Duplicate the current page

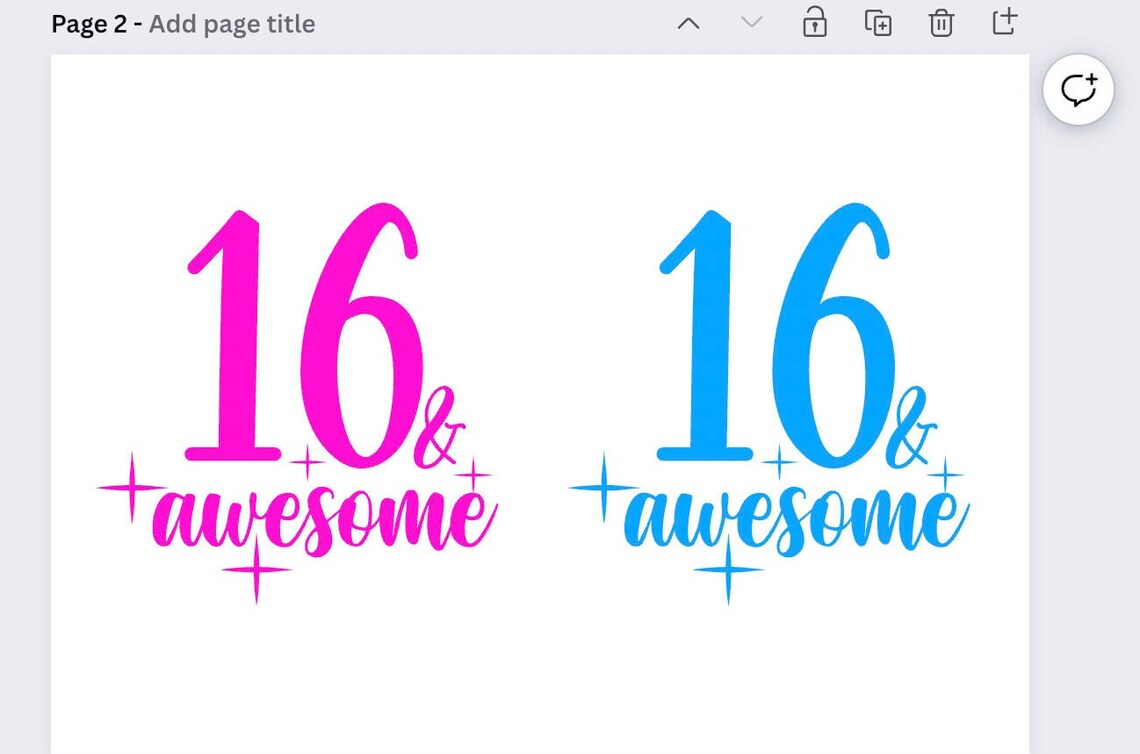point(878,23)
